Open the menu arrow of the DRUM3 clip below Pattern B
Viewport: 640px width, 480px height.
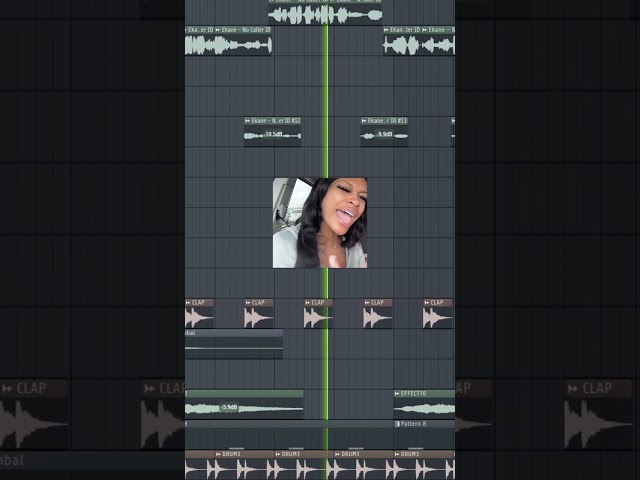[397, 454]
